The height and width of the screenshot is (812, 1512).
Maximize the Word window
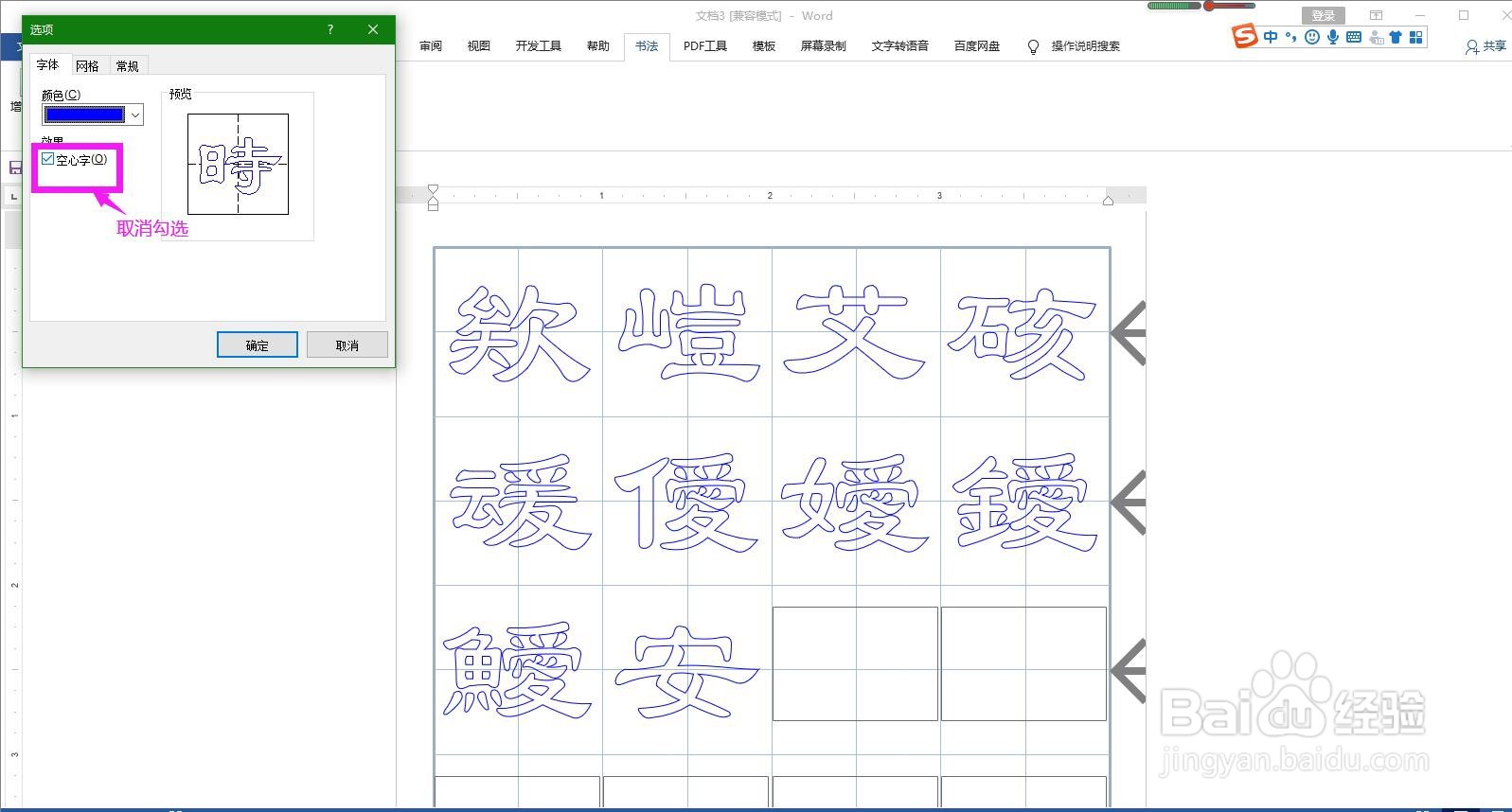(x=1463, y=15)
